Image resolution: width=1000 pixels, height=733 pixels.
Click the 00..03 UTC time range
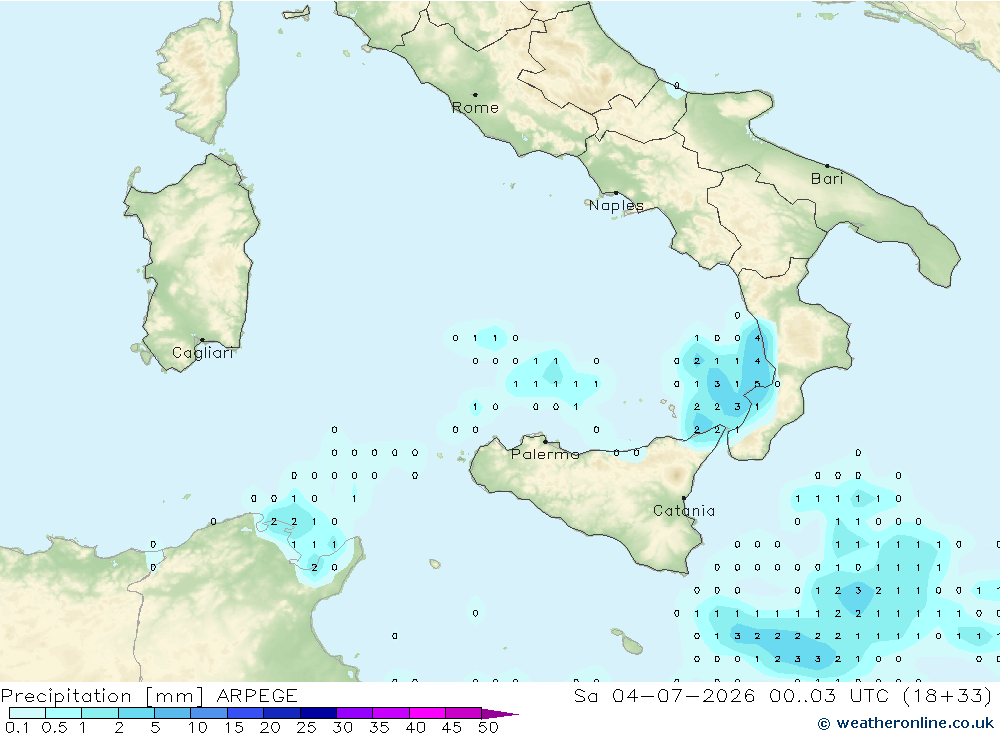828,695
